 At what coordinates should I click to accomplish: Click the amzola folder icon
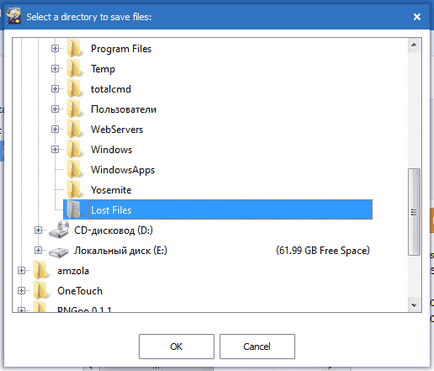41,271
